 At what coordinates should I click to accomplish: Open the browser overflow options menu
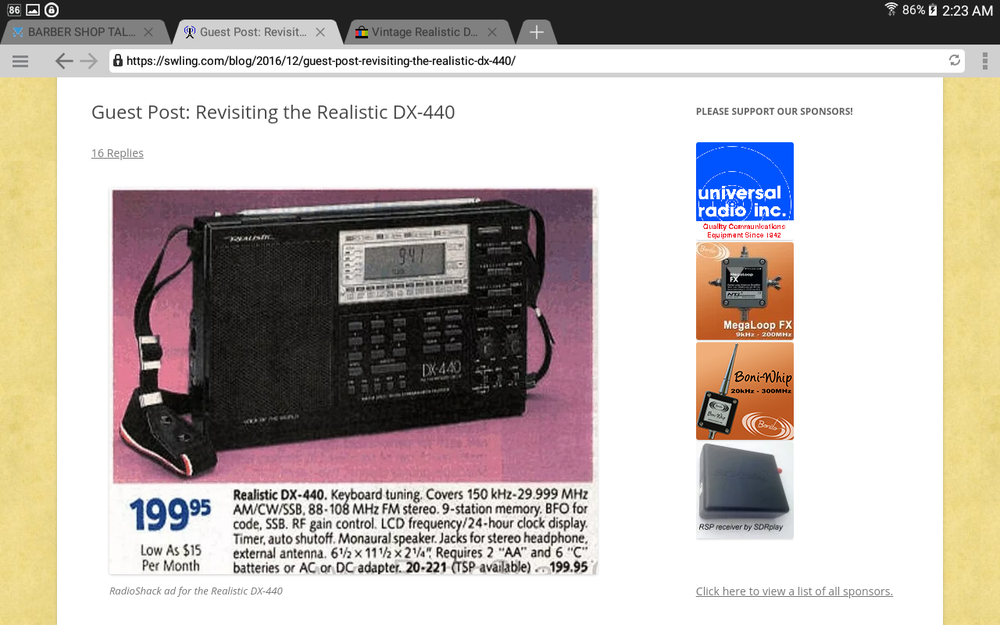(x=985, y=61)
